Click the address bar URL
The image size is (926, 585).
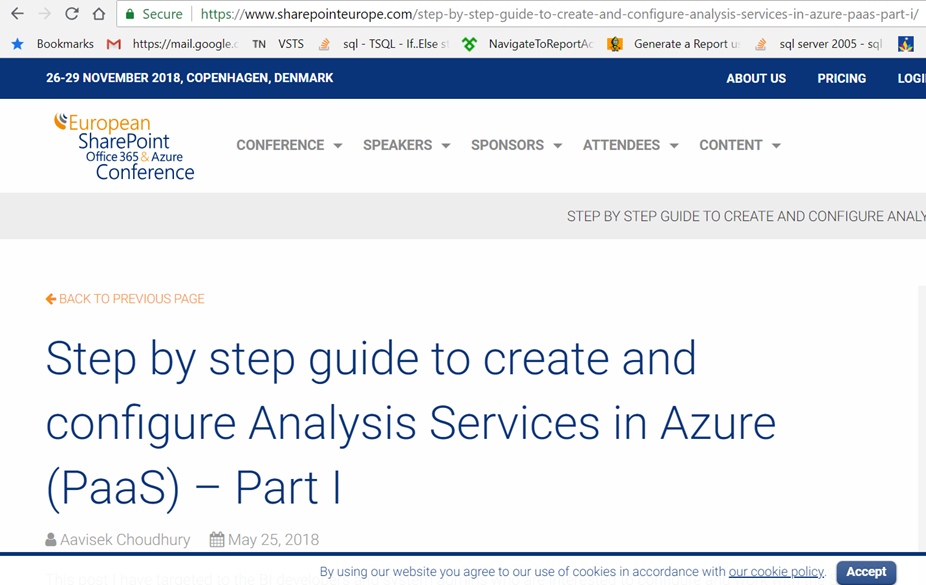(x=559, y=14)
